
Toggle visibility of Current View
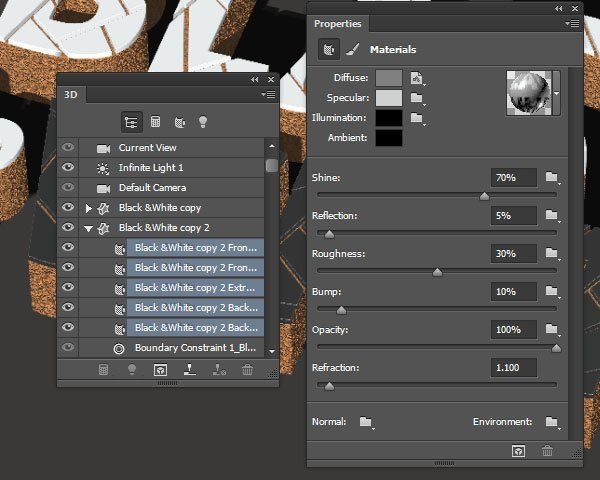click(x=68, y=147)
